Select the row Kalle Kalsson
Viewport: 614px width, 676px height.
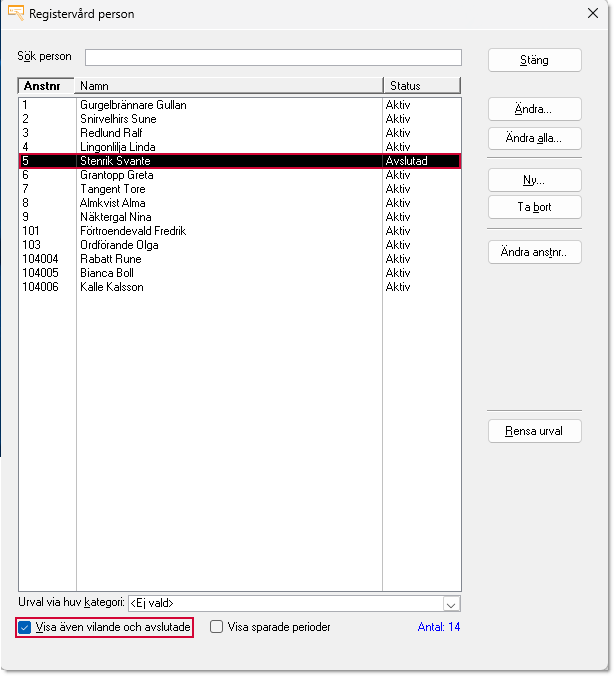[x=240, y=287]
